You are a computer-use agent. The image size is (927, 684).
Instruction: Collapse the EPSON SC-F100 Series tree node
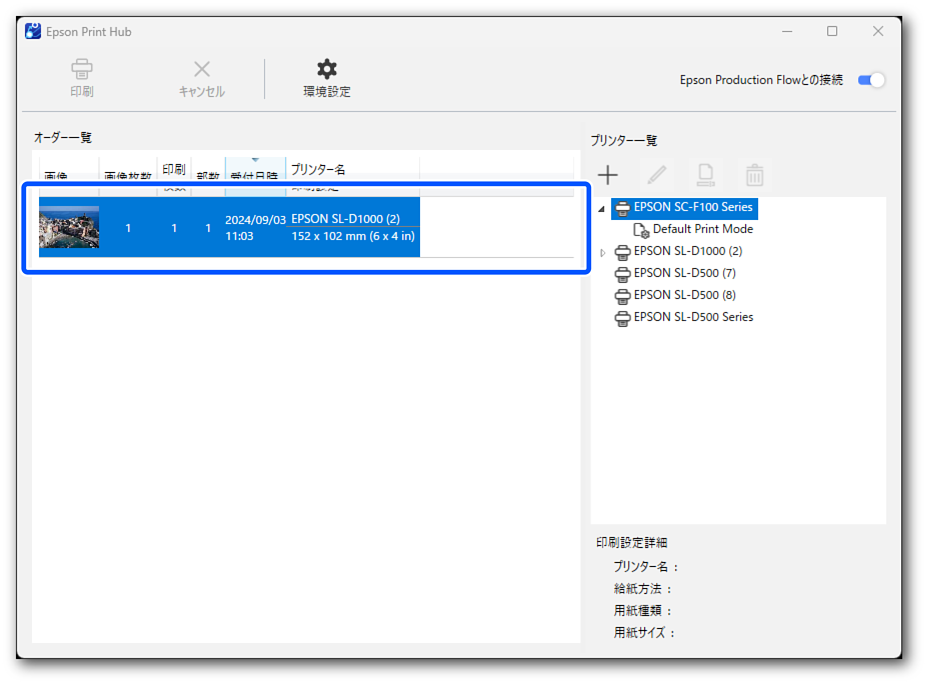602,208
